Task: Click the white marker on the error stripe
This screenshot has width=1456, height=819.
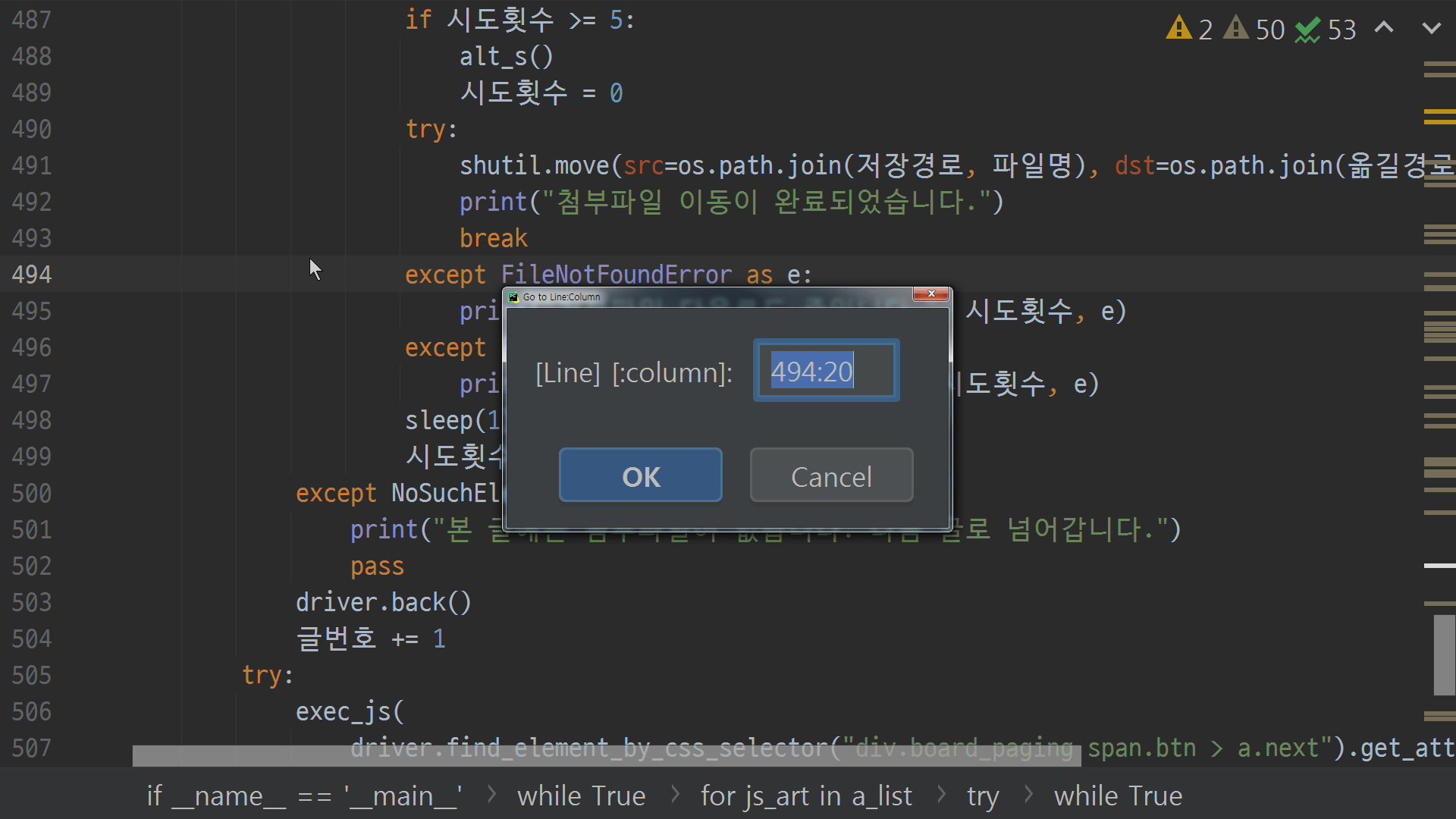Action: click(x=1439, y=566)
